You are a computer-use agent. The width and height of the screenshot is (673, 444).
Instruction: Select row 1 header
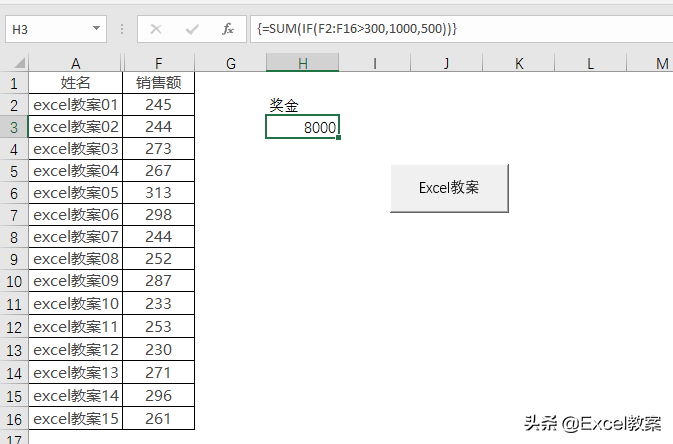point(14,83)
